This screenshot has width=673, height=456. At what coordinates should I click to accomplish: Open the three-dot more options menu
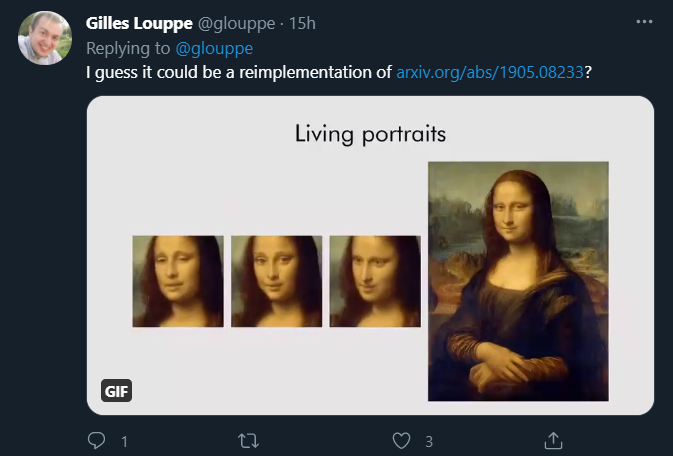(643, 22)
